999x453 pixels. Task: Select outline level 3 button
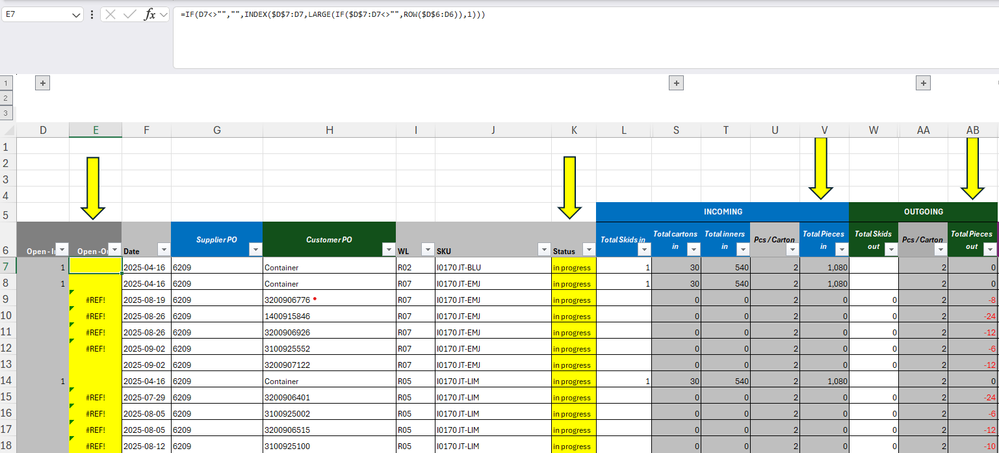[x=6, y=113]
